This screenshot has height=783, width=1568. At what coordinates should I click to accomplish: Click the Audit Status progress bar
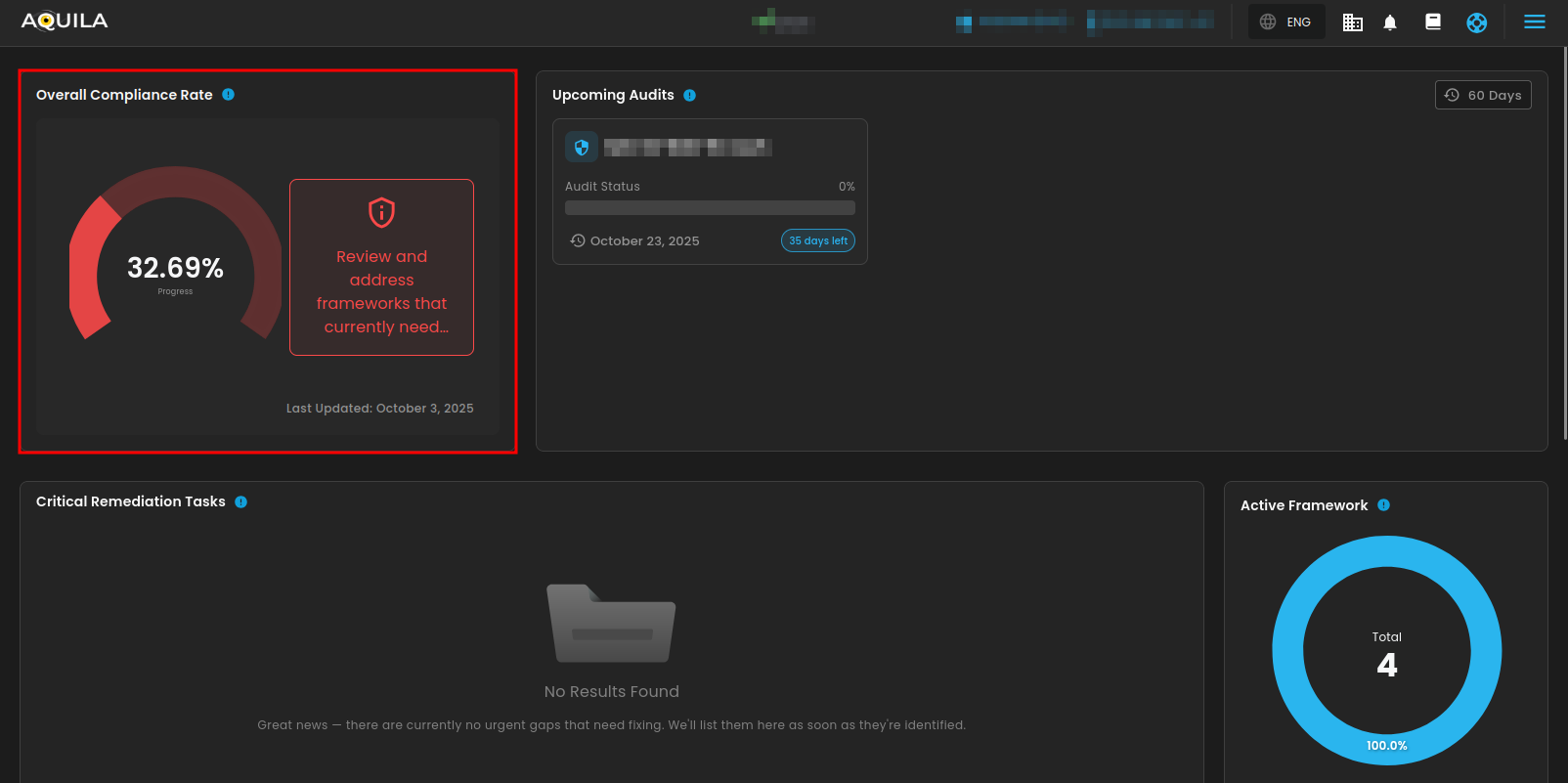click(x=710, y=208)
